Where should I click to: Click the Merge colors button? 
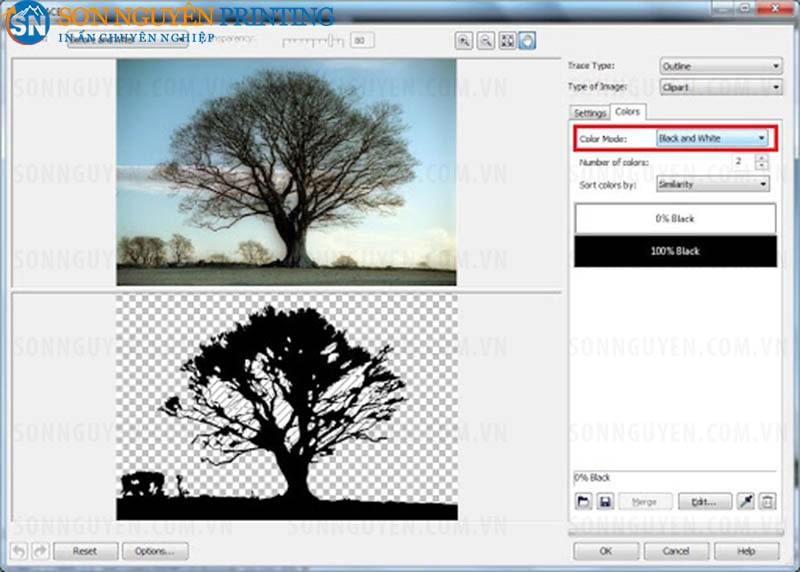pyautogui.click(x=645, y=502)
